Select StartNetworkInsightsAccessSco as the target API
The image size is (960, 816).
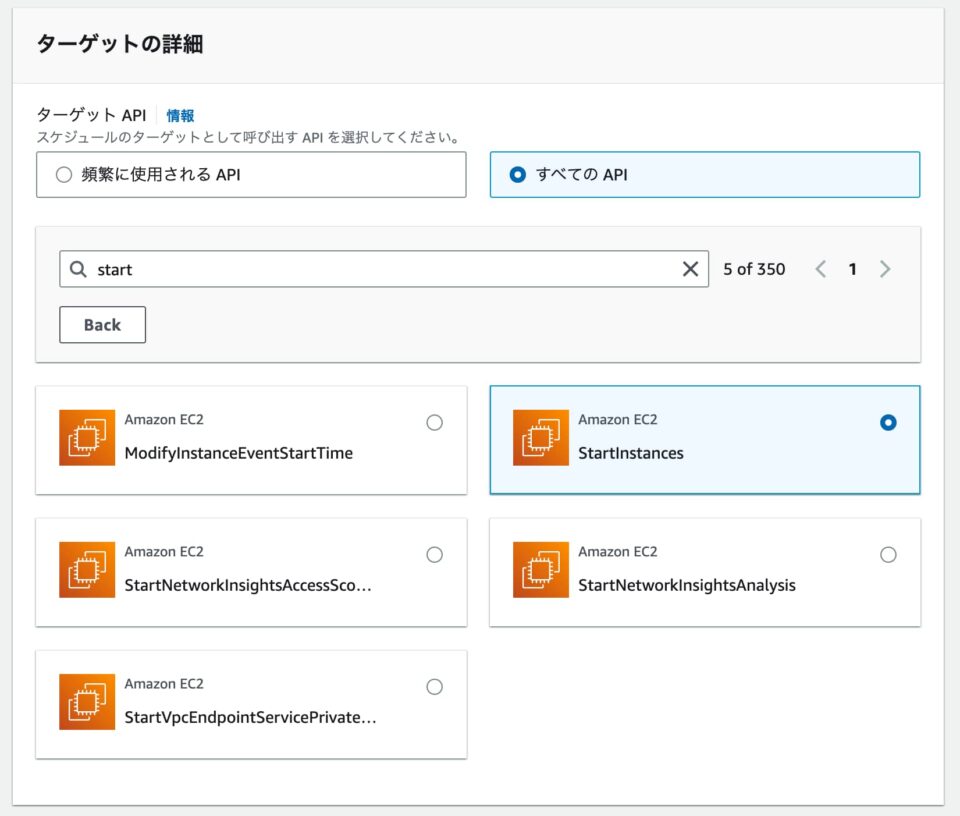click(x=434, y=554)
